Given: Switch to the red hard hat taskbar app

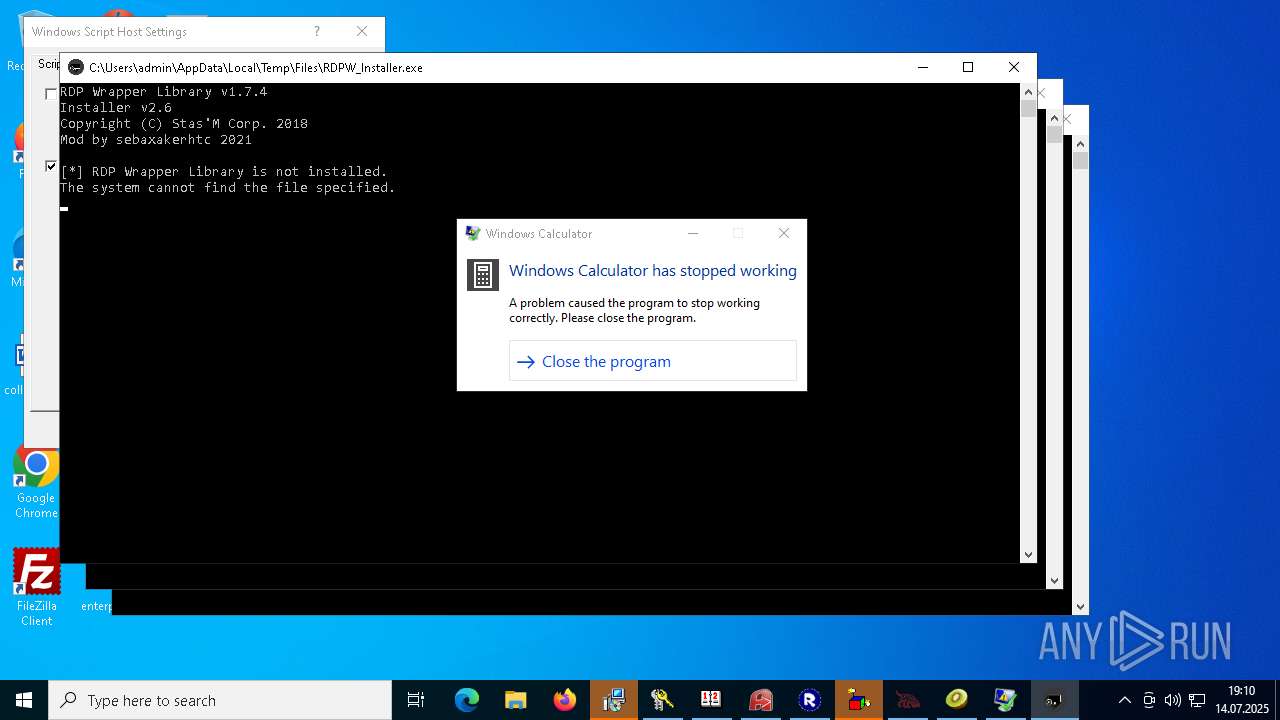Looking at the screenshot, I should 761,700.
